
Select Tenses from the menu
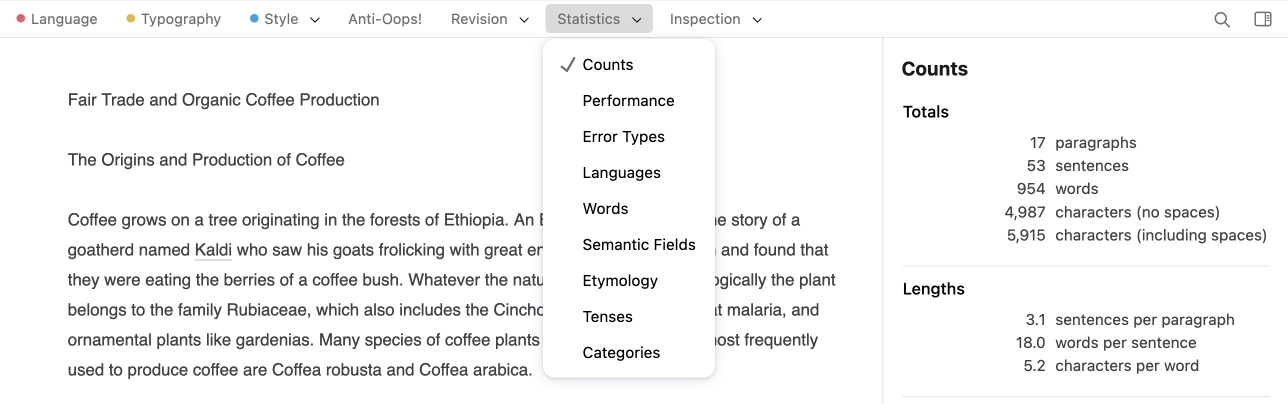click(x=607, y=317)
